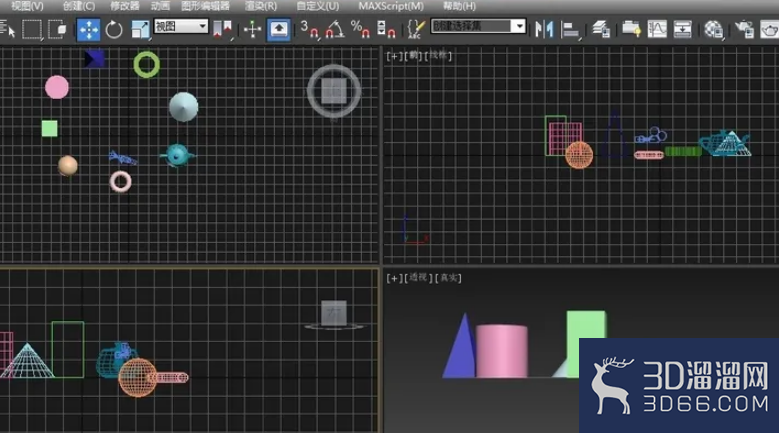Image resolution: width=779 pixels, height=433 pixels.
Task: Open the 创建(C) menu
Action: (x=79, y=6)
